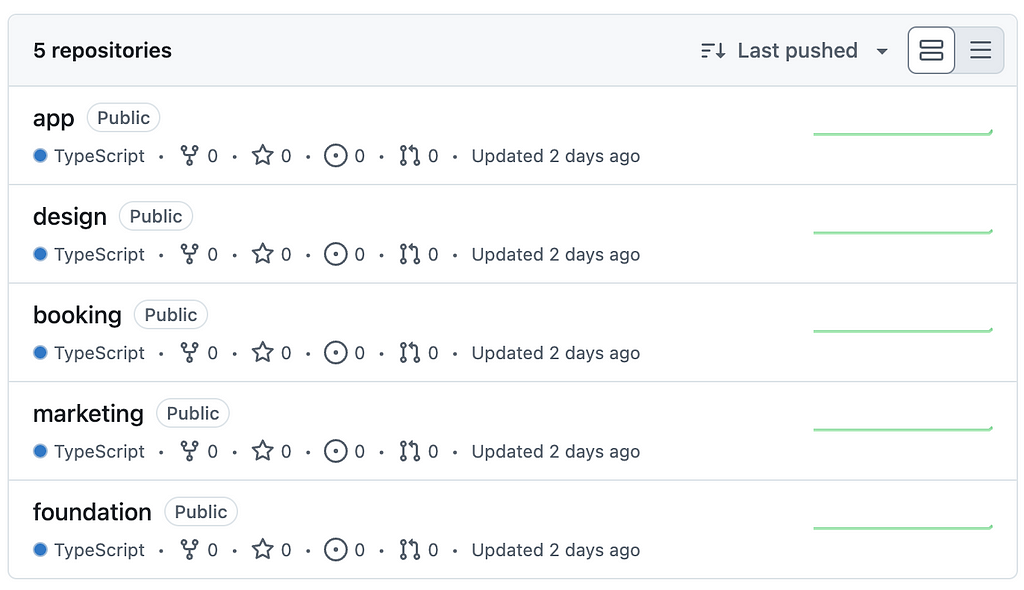
Task: Click the dropdown caret next to Last pushed
Action: (882, 51)
